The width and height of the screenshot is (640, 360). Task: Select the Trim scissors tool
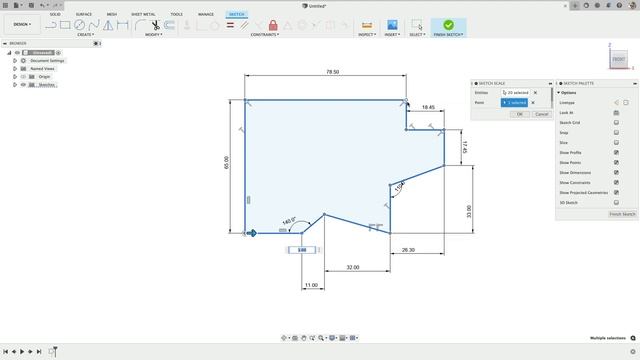156,25
